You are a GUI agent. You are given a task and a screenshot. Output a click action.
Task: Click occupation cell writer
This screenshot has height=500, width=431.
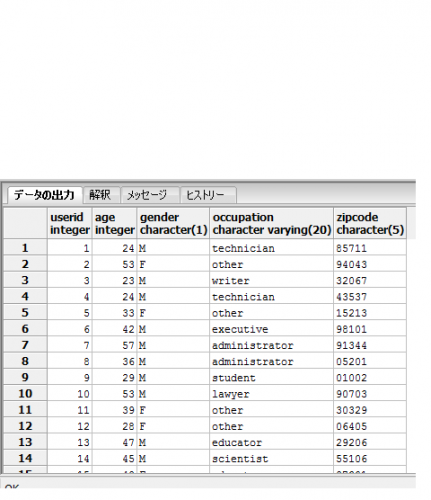point(271,280)
